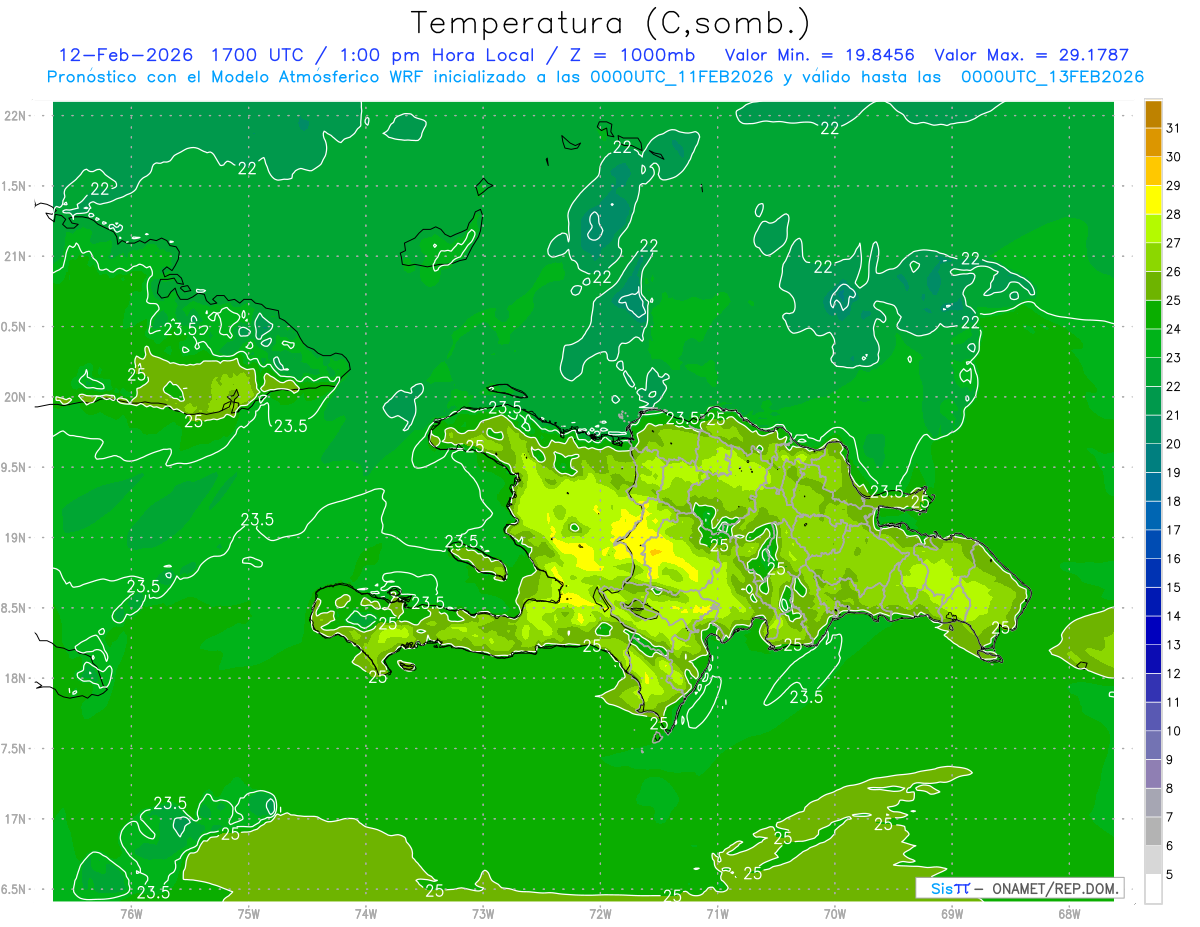The image size is (1200, 927).
Task: Click the 74W longitude axis label
Action: (366, 913)
